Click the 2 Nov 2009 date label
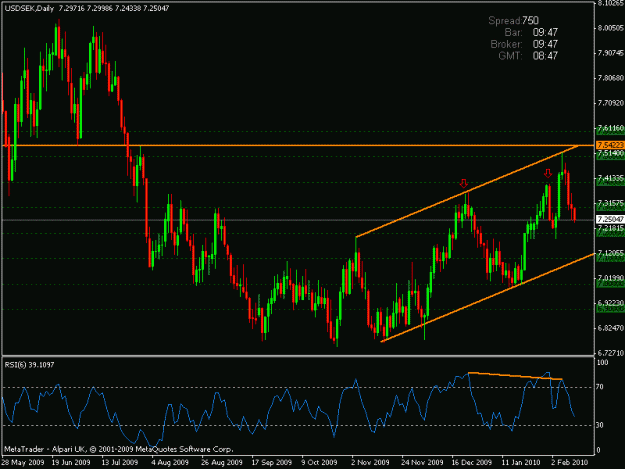Image resolution: width=625 pixels, height=469 pixels. pos(370,463)
